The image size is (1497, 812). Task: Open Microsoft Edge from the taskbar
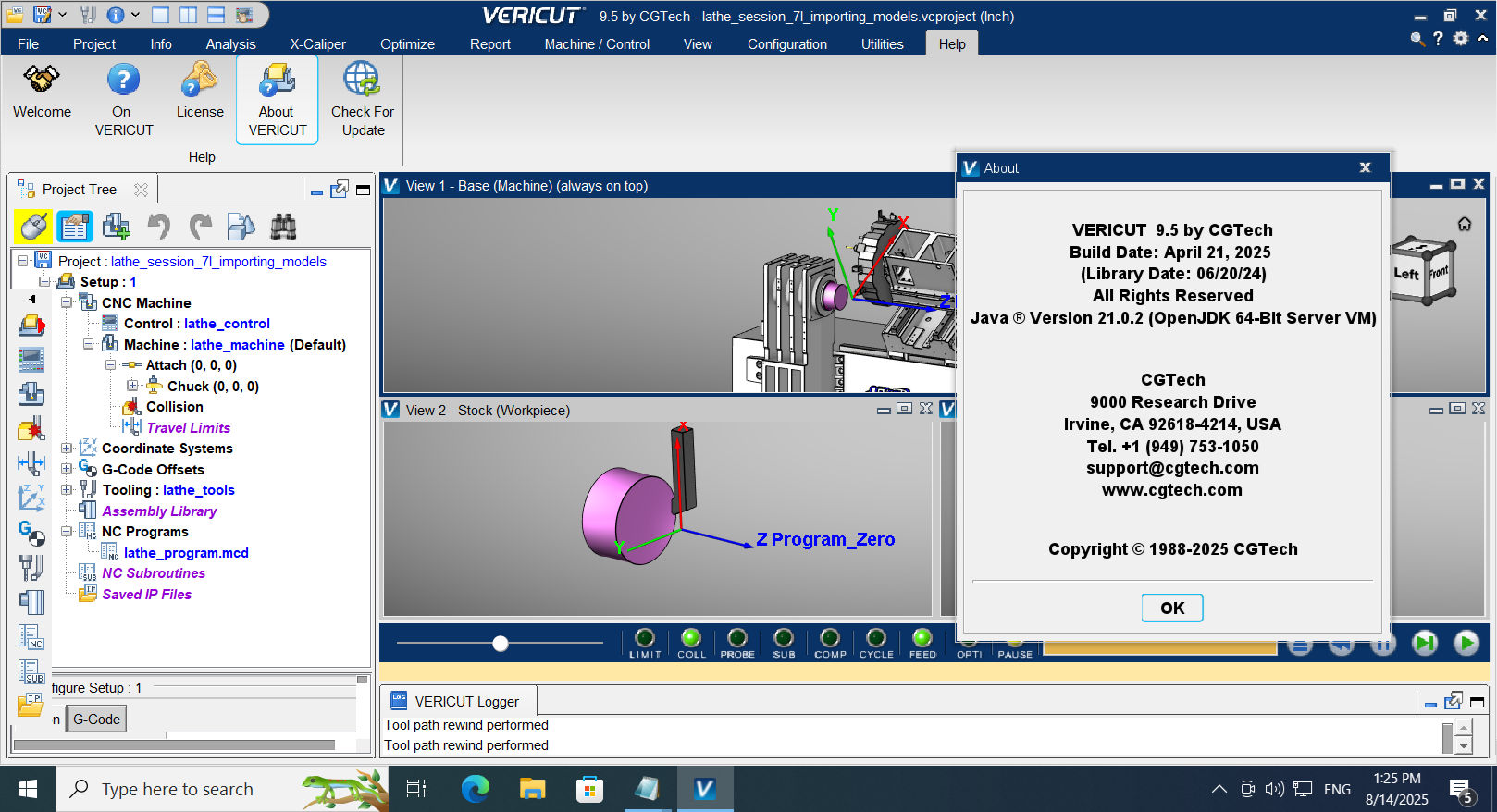pos(476,789)
